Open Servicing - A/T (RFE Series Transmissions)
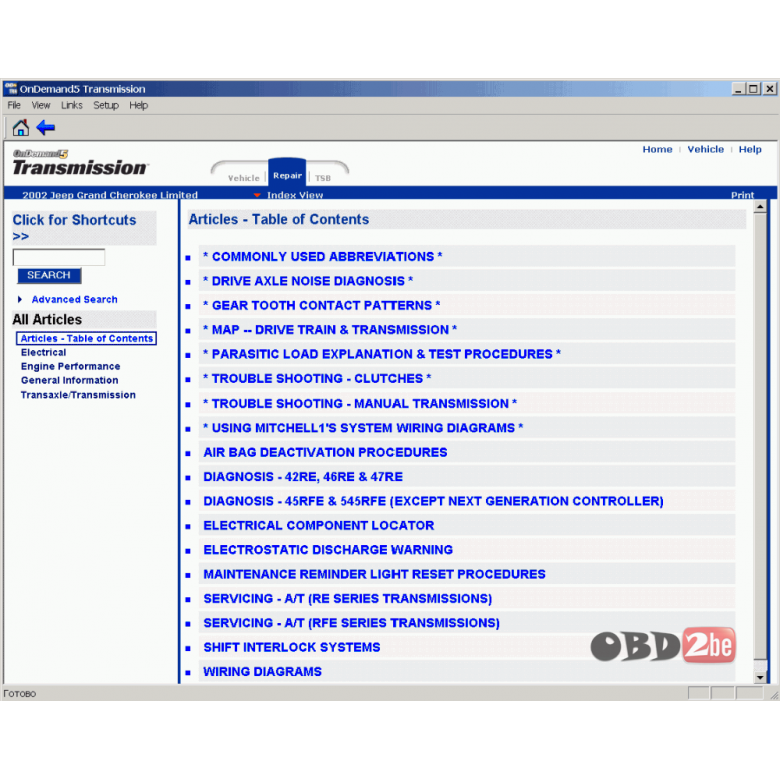 352,623
